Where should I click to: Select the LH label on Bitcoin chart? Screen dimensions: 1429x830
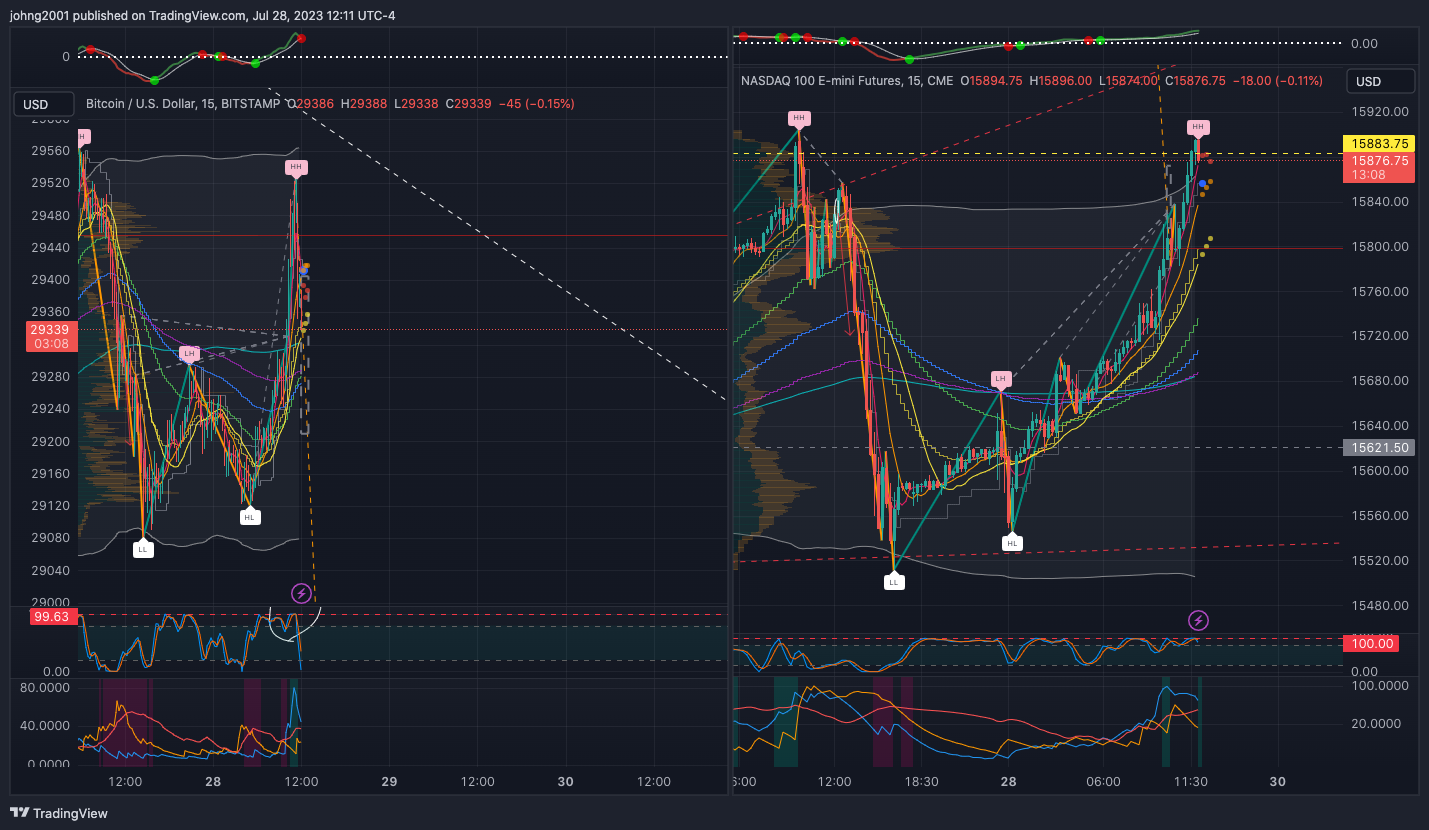coord(189,353)
